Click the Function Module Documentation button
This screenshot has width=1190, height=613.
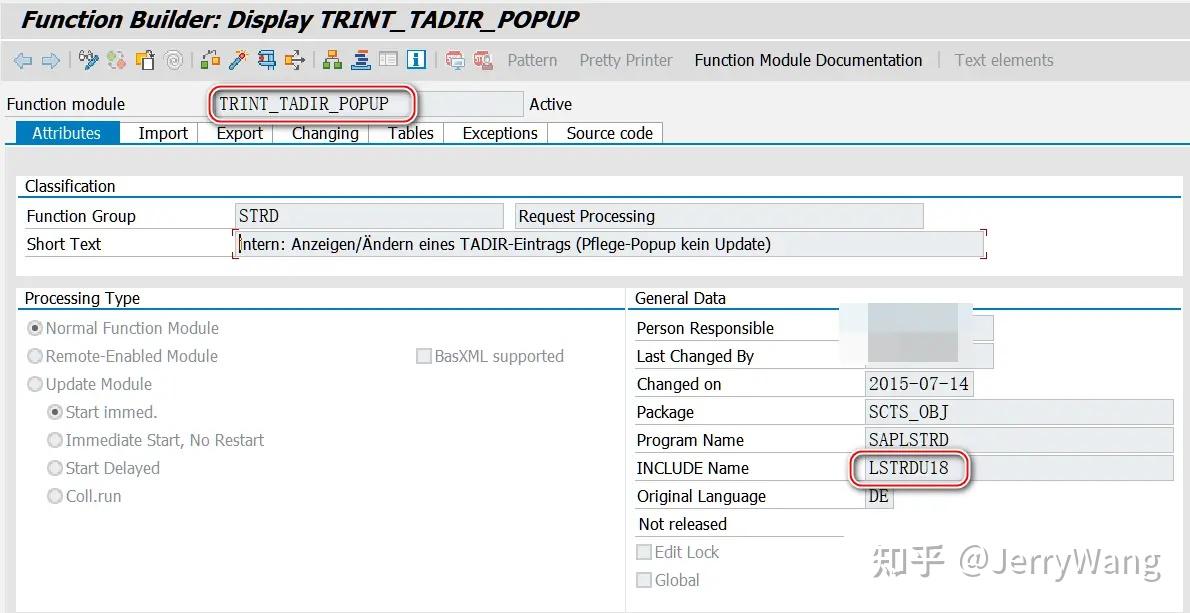point(807,60)
